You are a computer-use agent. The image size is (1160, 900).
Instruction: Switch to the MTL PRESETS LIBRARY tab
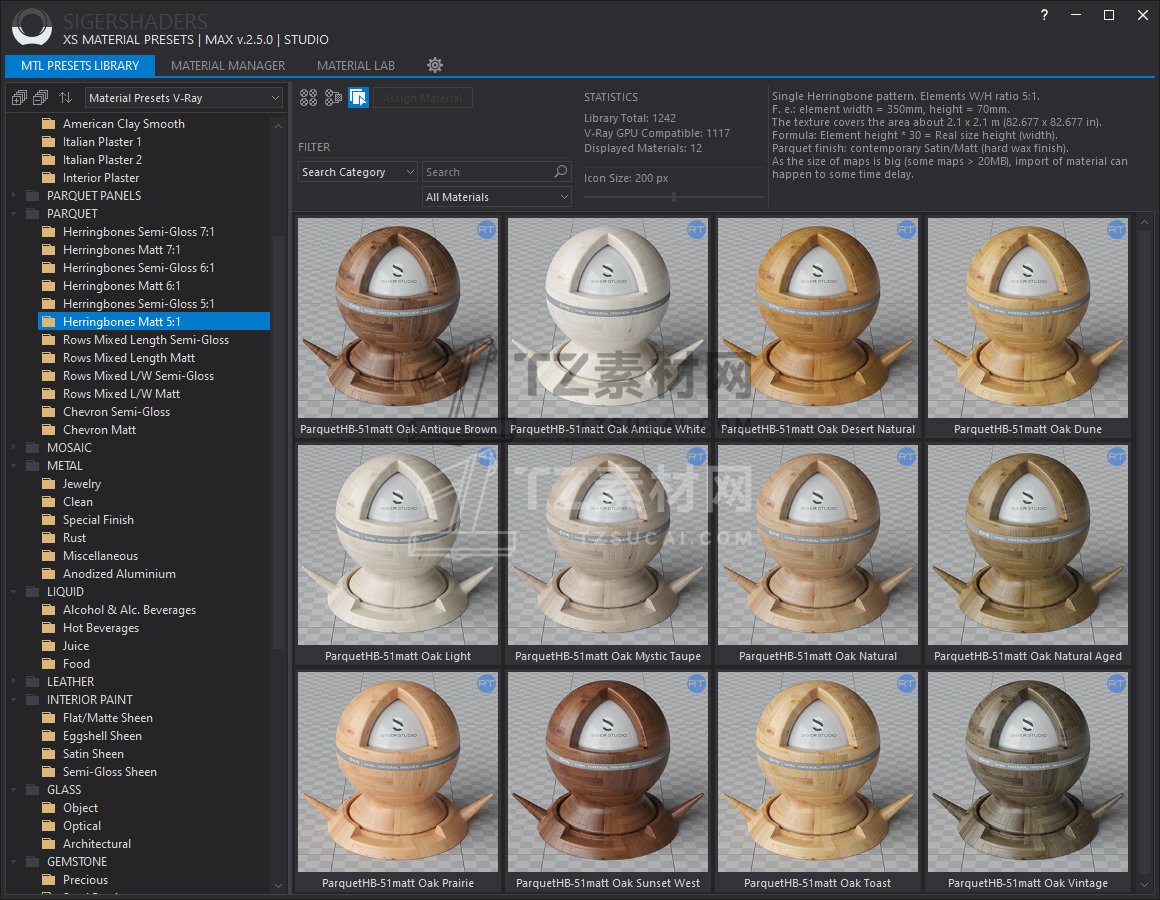tap(80, 66)
